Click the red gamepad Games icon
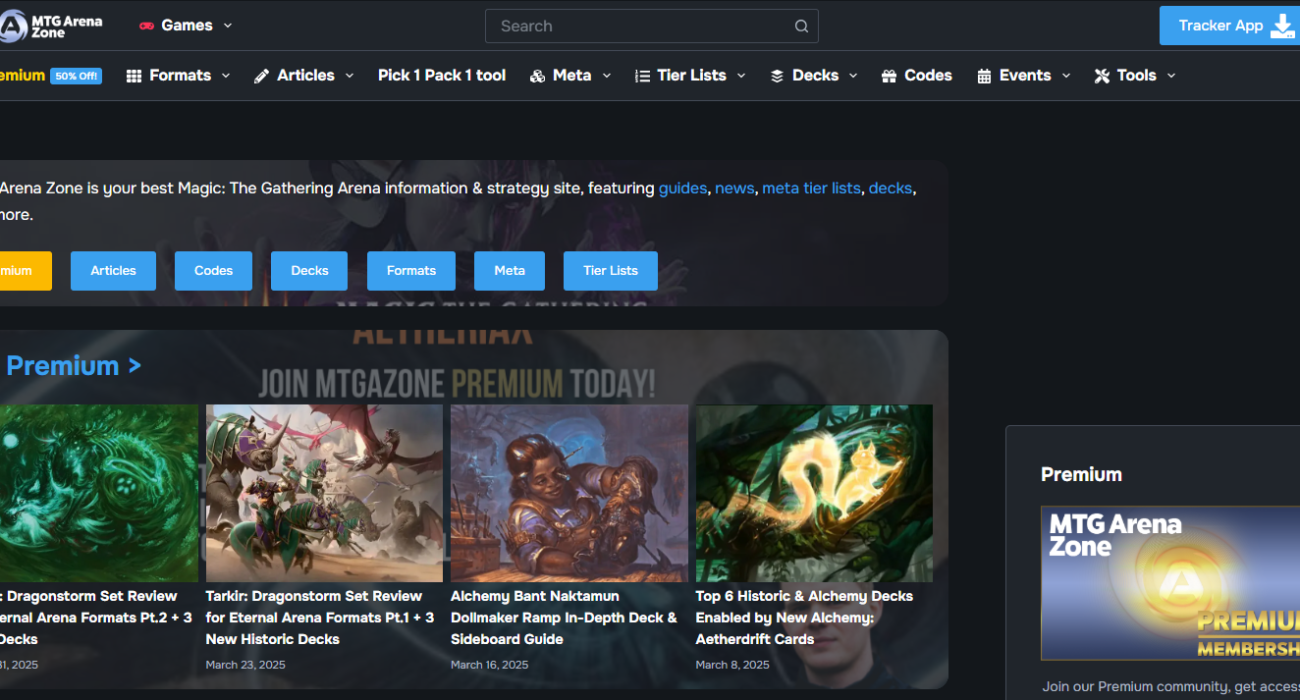The height and width of the screenshot is (700, 1300). [x=146, y=26]
